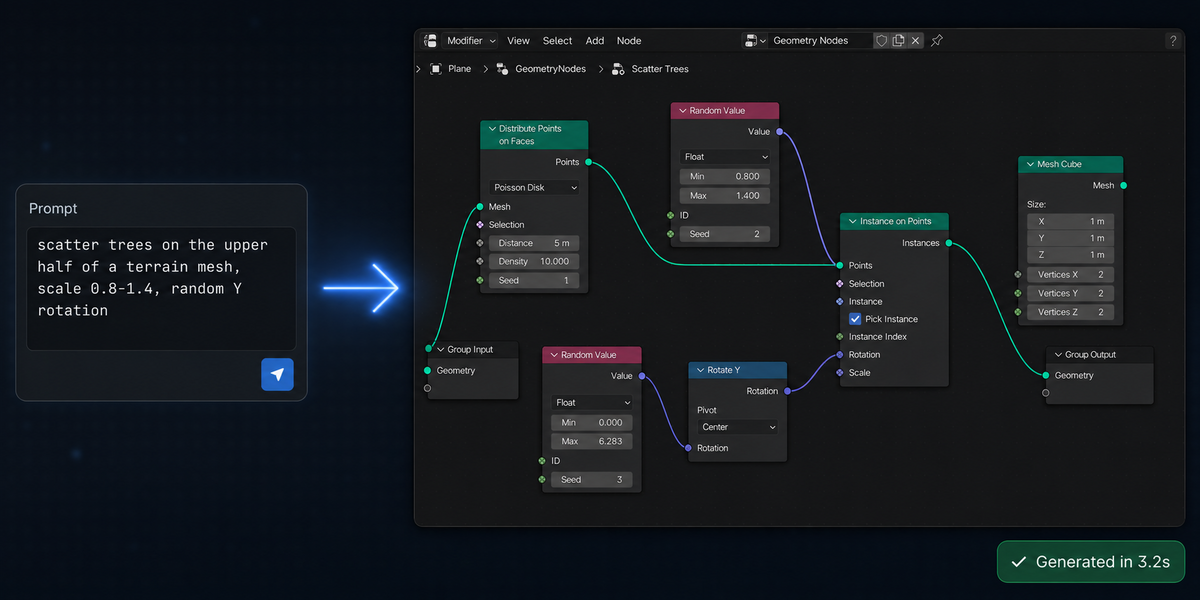Uncheck the Pick Instance checkbox
Screen dimensions: 1200x600
(x=855, y=319)
